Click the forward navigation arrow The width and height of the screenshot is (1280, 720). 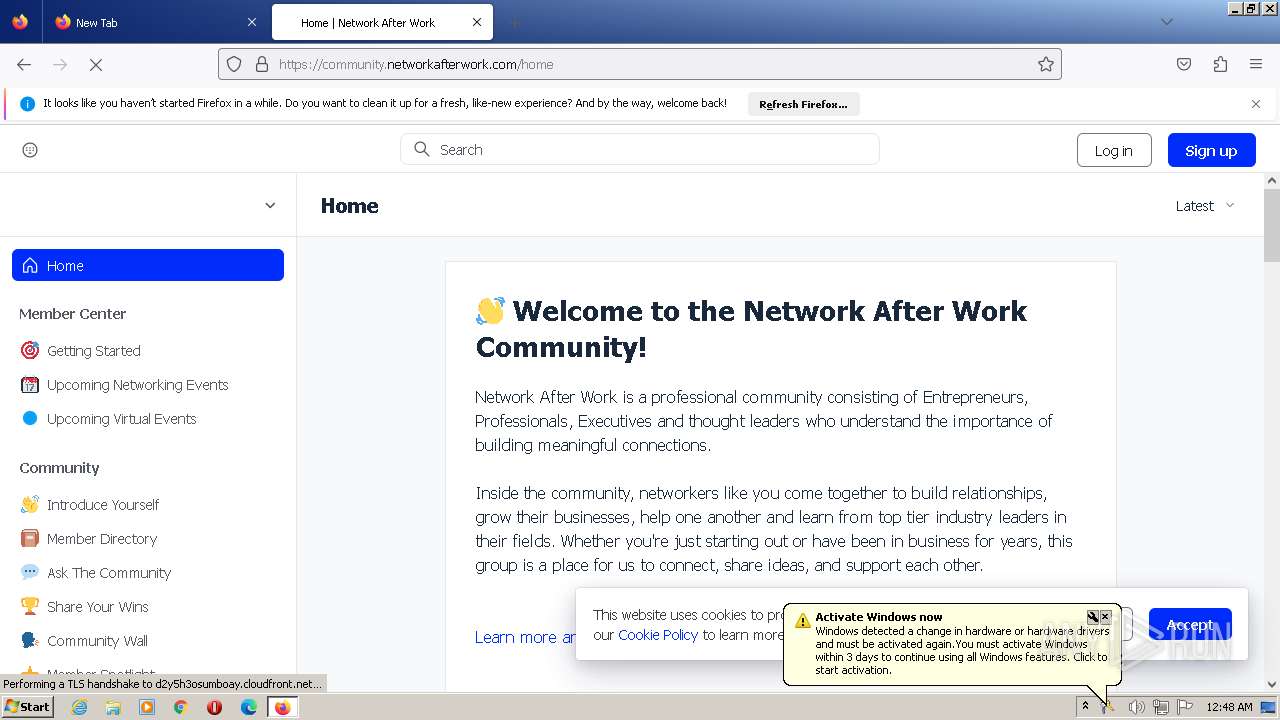point(60,64)
